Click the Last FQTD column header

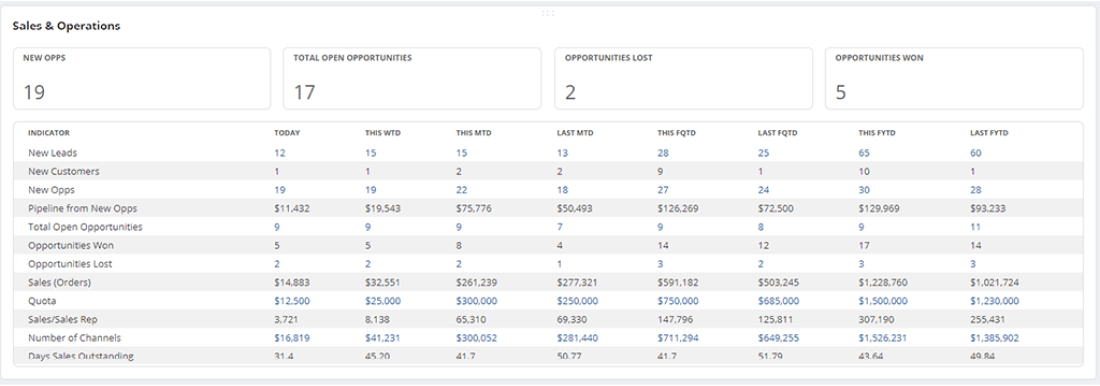(x=775, y=133)
